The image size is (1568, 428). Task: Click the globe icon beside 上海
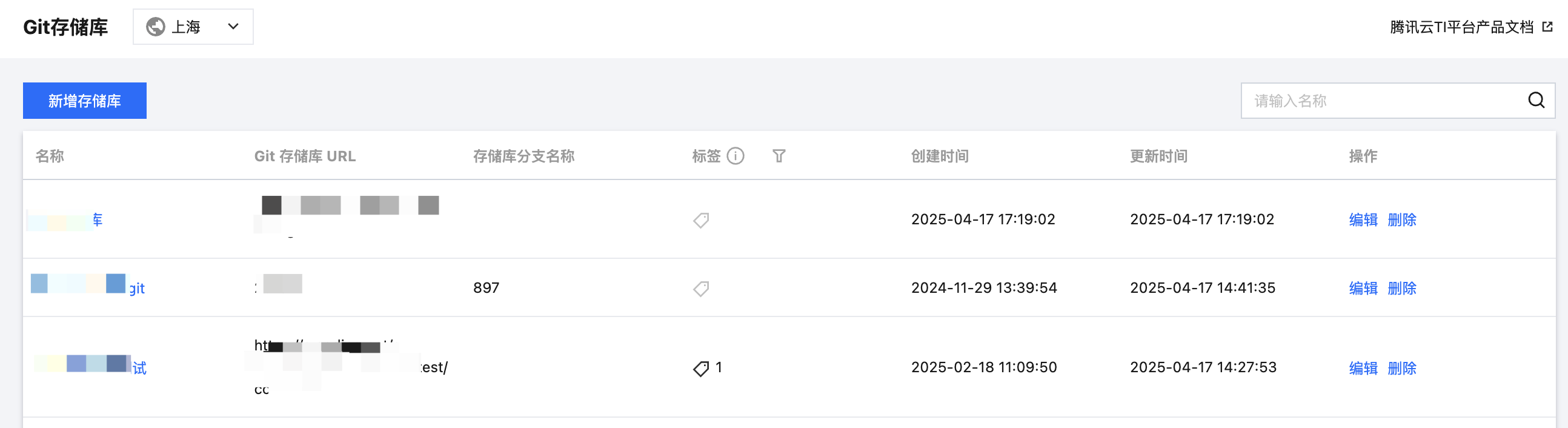tap(155, 27)
